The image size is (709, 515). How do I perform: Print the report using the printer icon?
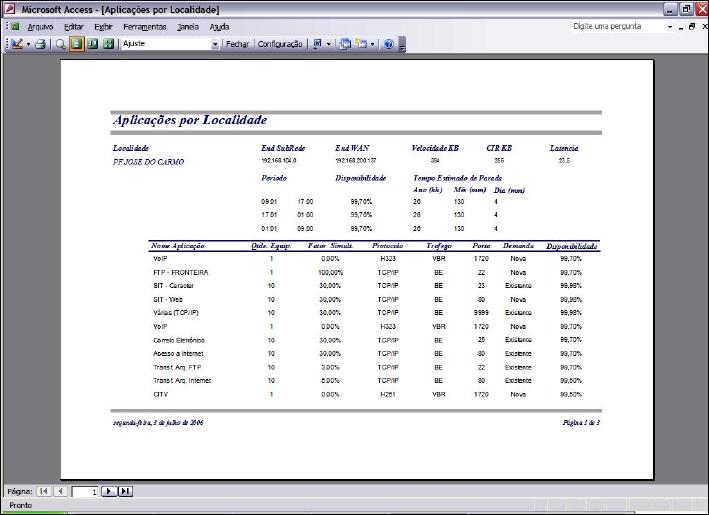[x=41, y=44]
